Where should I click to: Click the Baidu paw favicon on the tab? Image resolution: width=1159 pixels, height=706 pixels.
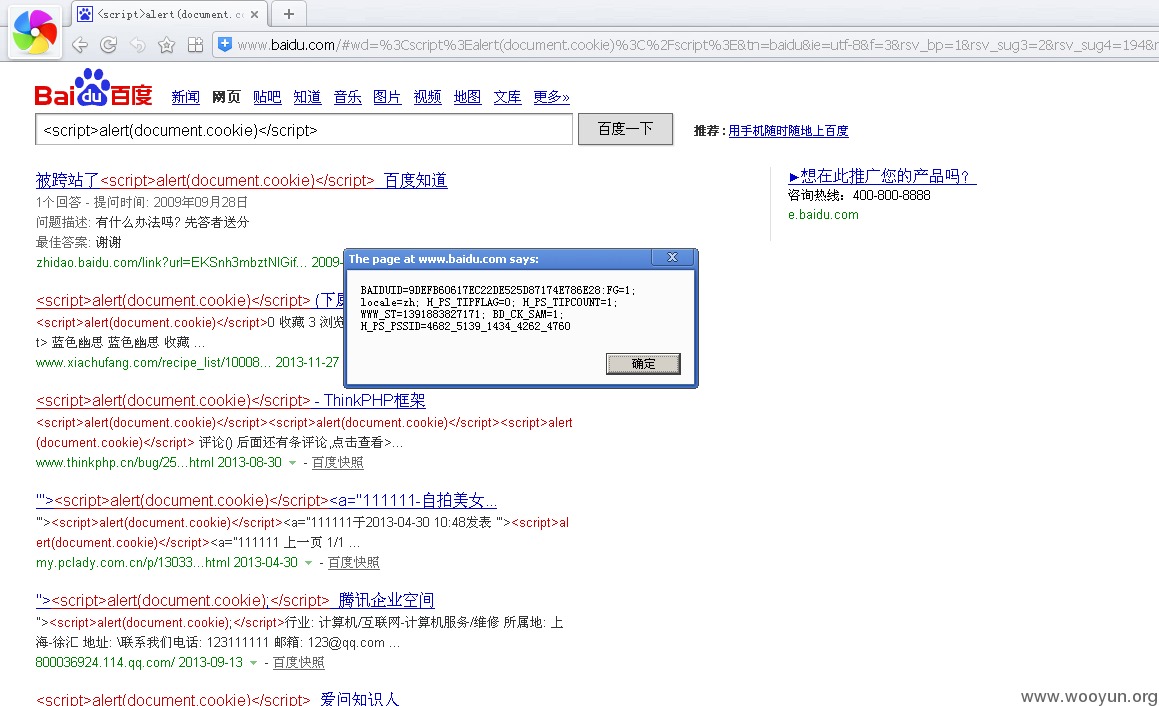click(x=86, y=14)
